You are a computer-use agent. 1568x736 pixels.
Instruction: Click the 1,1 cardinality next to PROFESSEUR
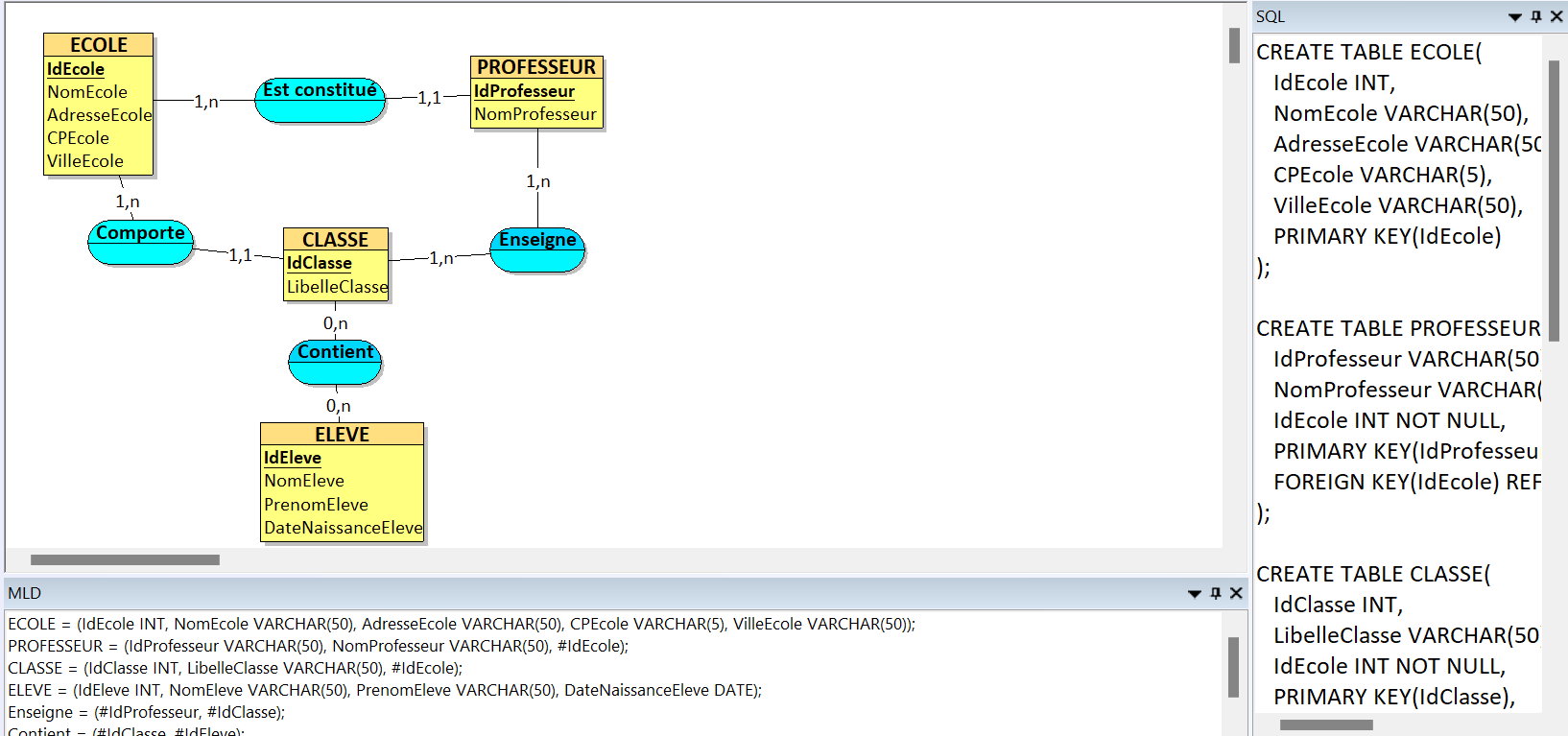[x=429, y=98]
